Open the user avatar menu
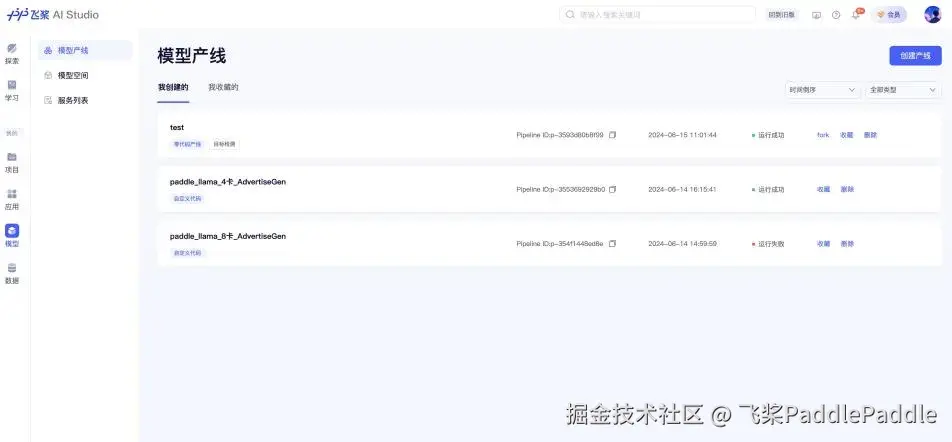Image resolution: width=952 pixels, height=442 pixels. pos(933,15)
